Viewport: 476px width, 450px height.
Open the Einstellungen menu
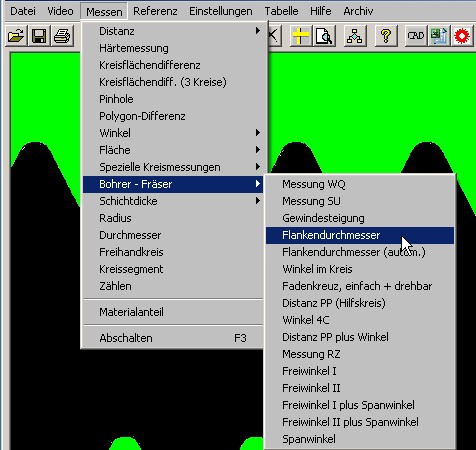point(221,11)
